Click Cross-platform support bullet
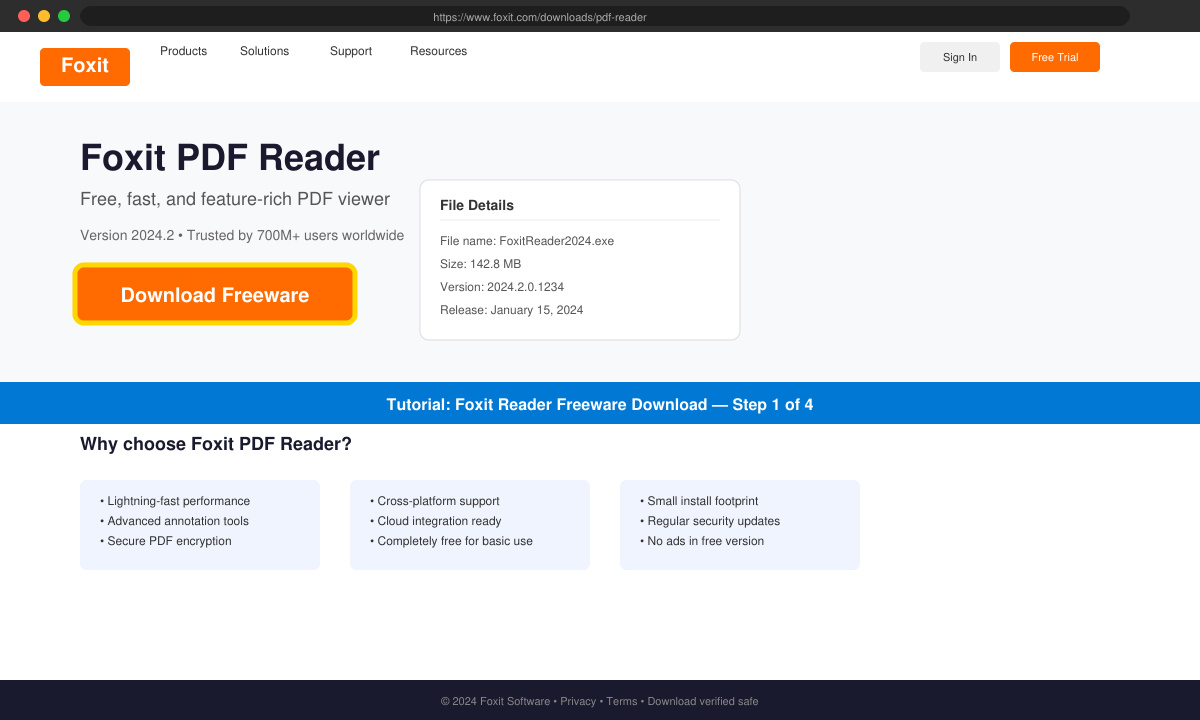 pos(435,501)
